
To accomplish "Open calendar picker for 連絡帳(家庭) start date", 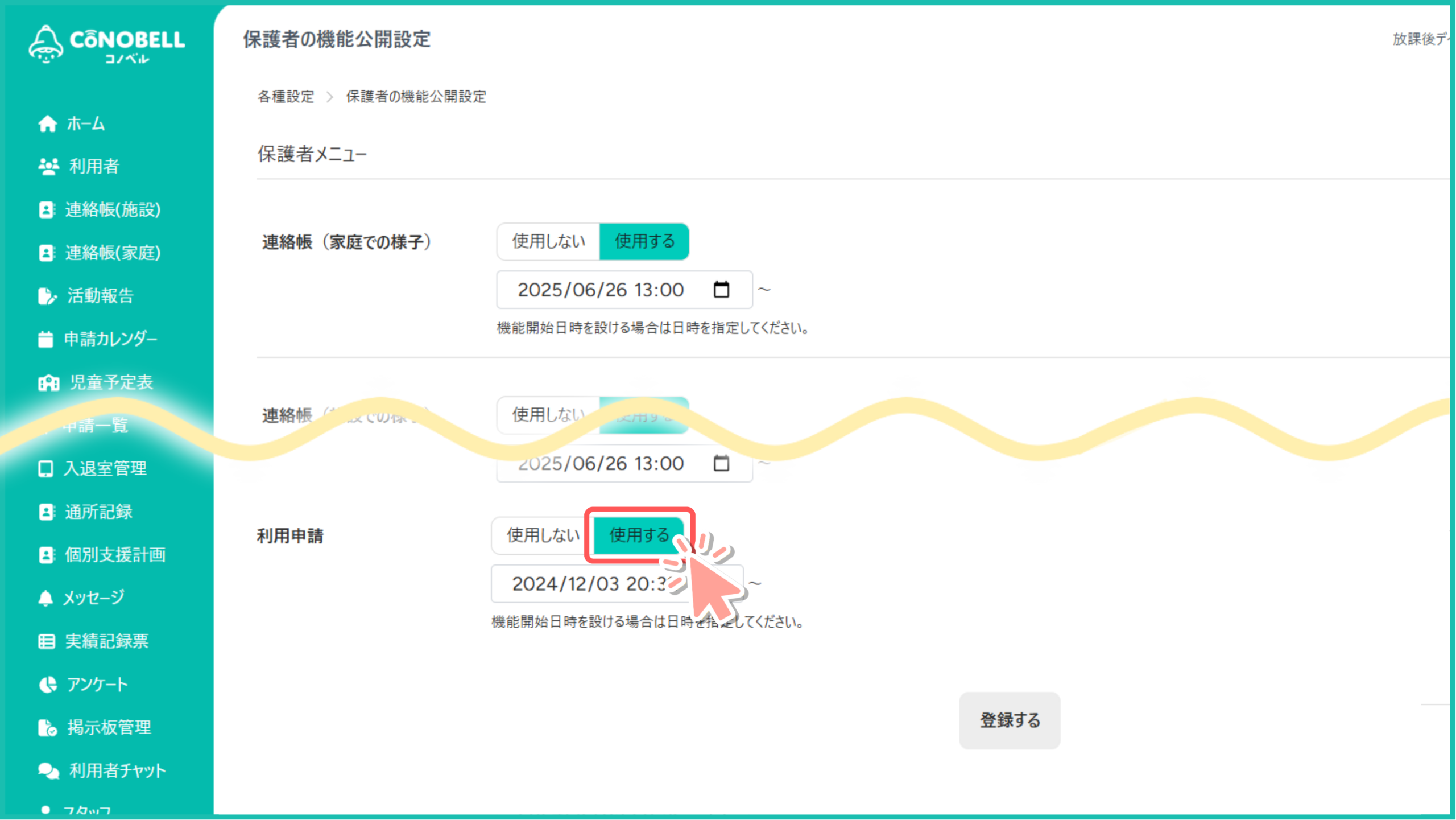I will click(721, 290).
